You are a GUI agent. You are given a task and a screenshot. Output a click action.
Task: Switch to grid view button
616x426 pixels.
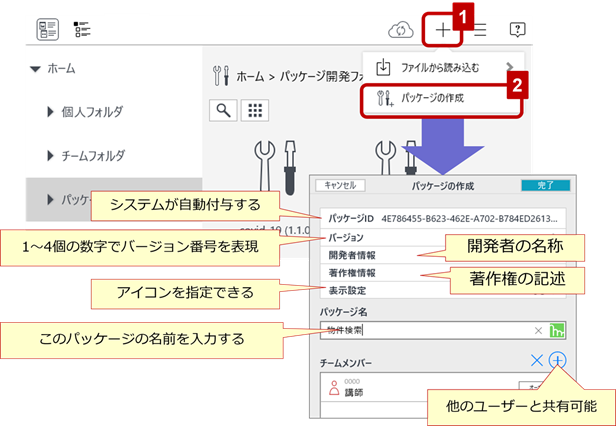pos(255,110)
